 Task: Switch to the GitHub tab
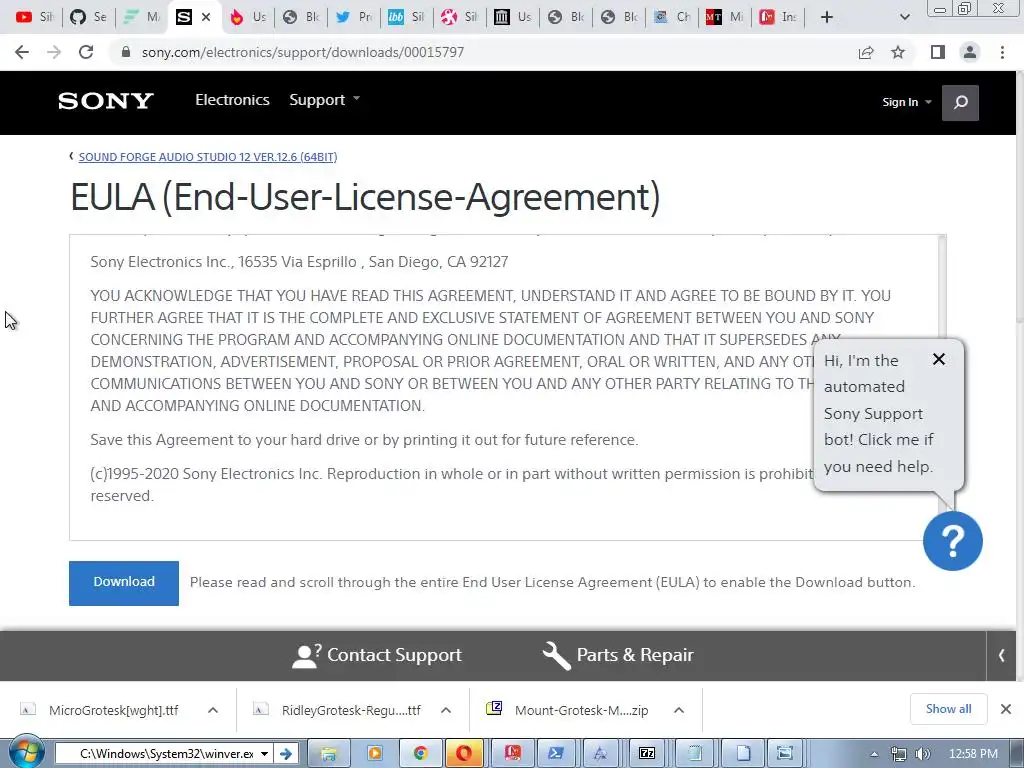(x=88, y=17)
